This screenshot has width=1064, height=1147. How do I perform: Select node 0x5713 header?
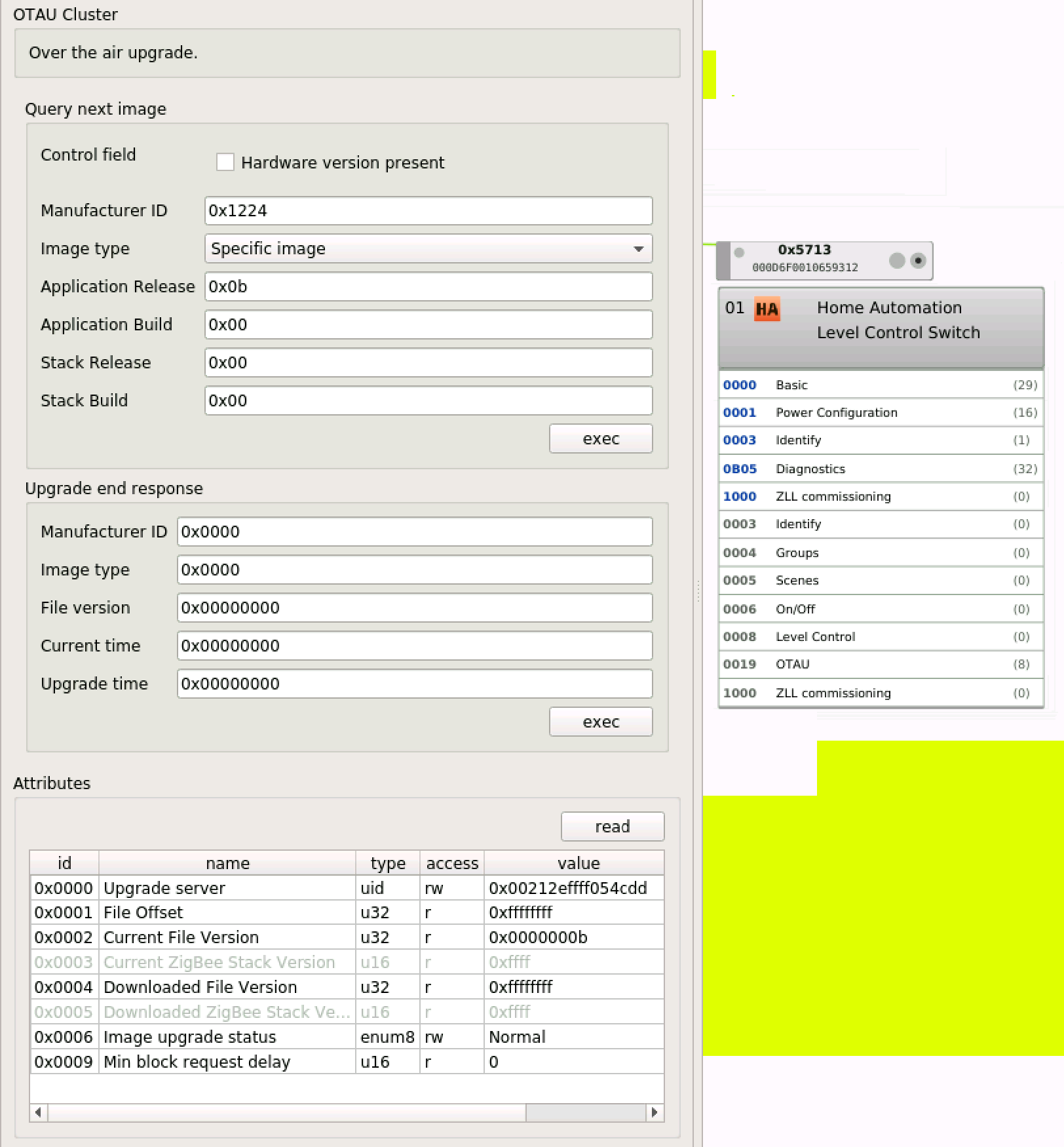tap(824, 260)
